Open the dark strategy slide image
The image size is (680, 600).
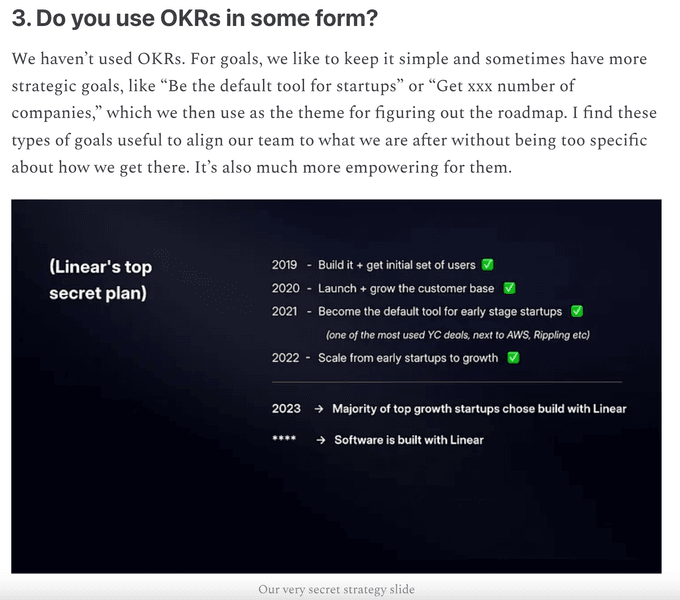pos(337,387)
